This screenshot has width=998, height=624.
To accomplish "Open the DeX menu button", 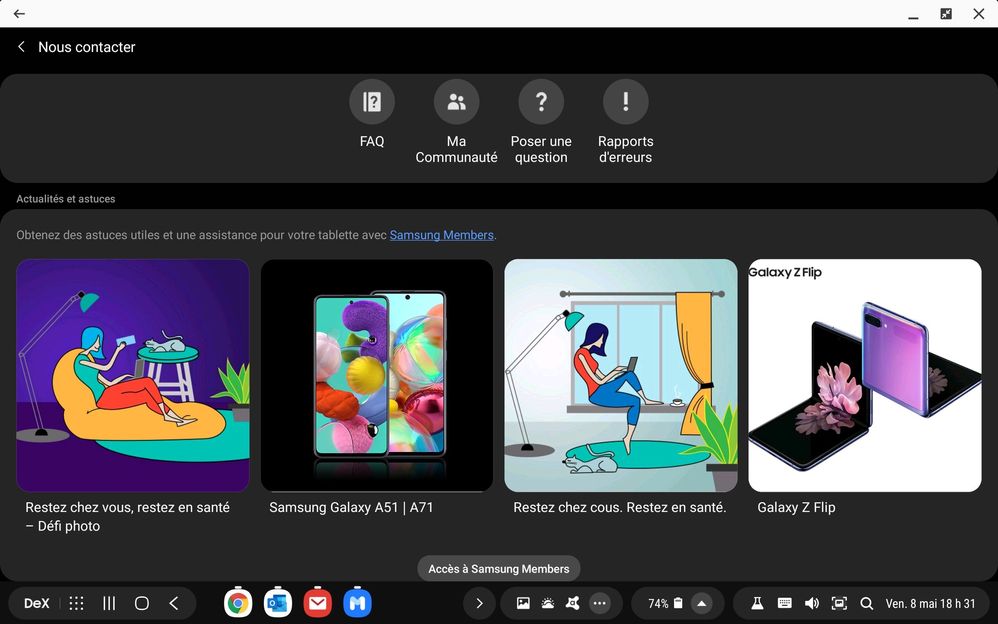I will (x=36, y=604).
